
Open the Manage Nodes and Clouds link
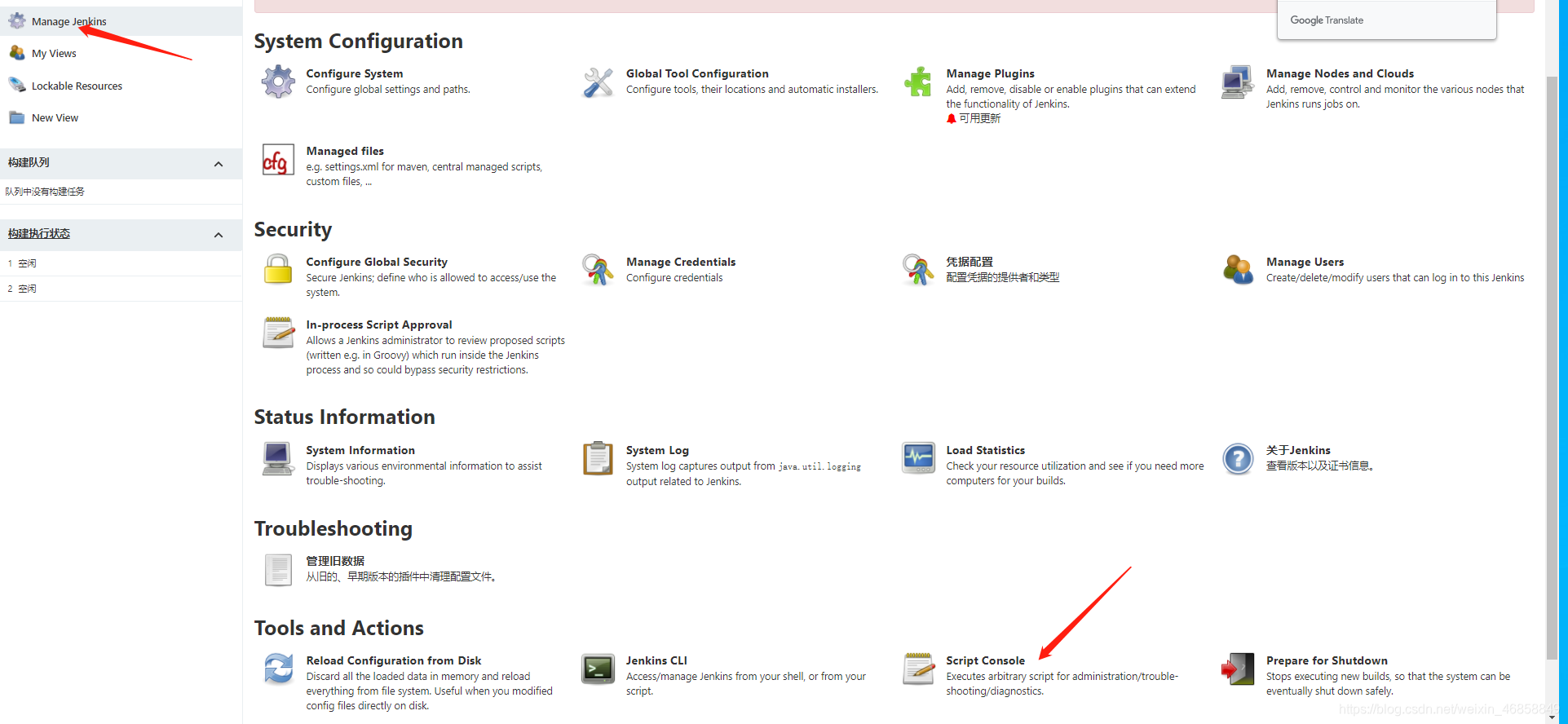[1340, 73]
